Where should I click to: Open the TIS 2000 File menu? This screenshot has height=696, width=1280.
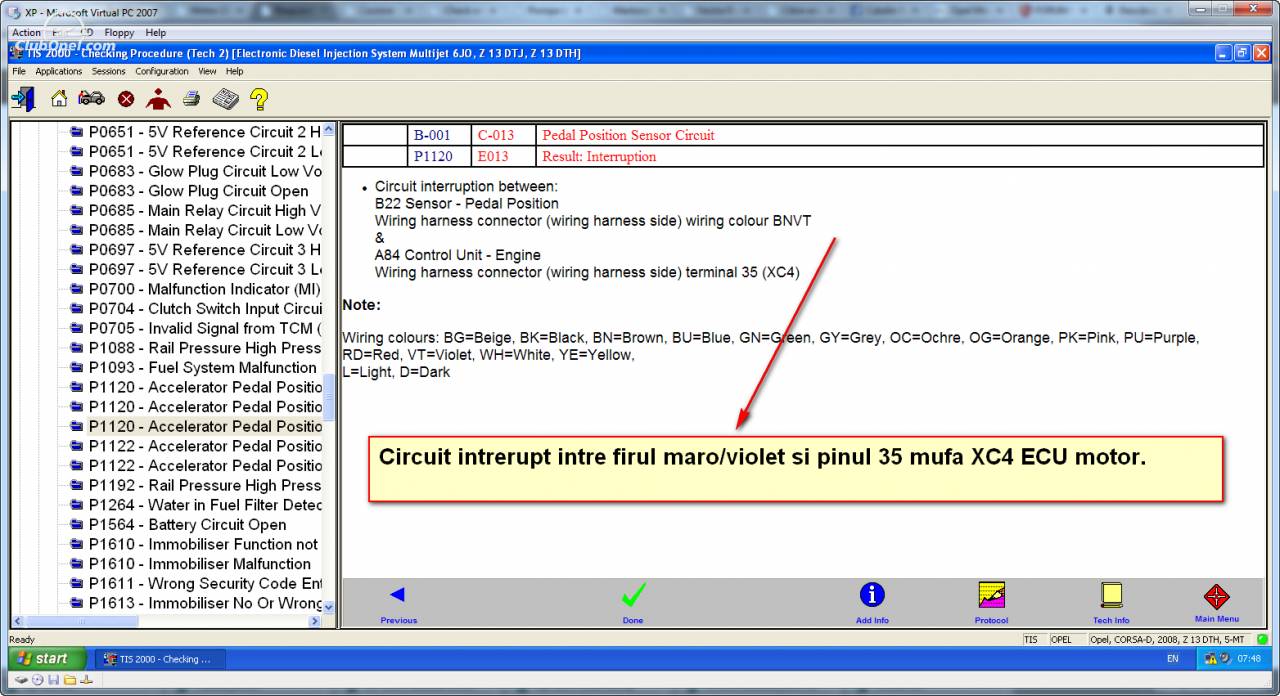[19, 71]
